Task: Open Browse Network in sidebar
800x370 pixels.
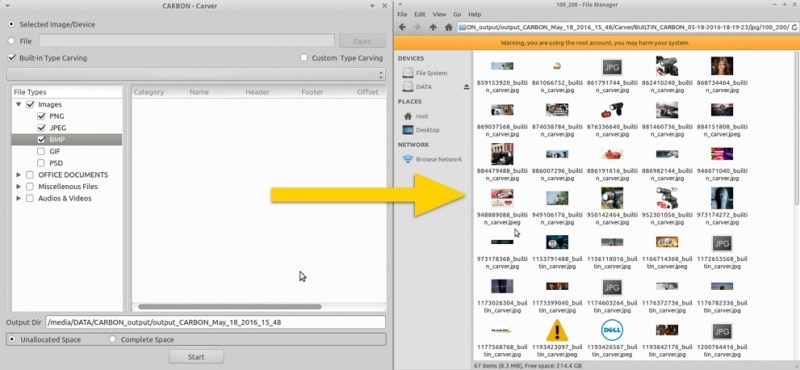Action: pos(438,159)
